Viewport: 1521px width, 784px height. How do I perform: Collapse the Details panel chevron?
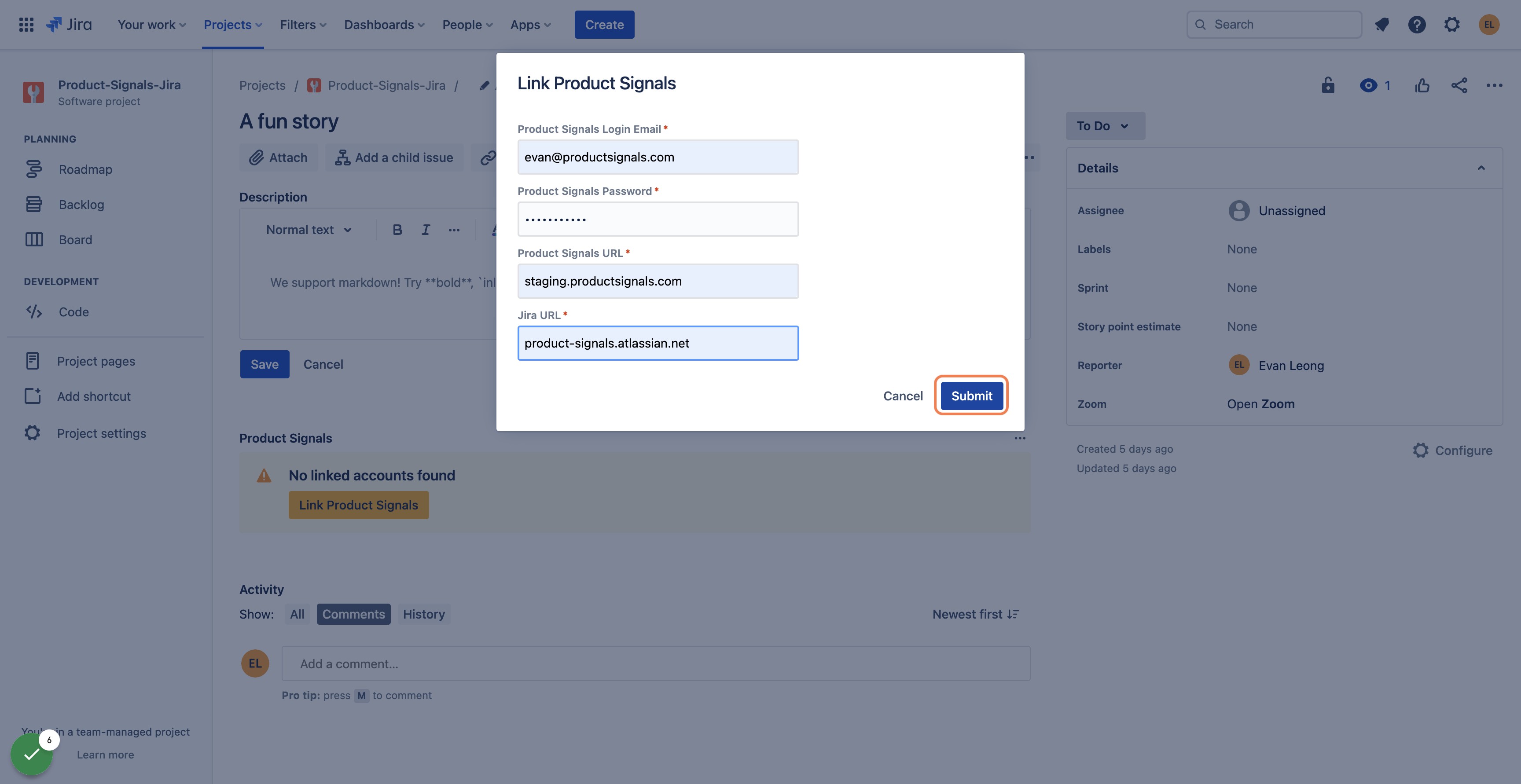click(x=1481, y=168)
